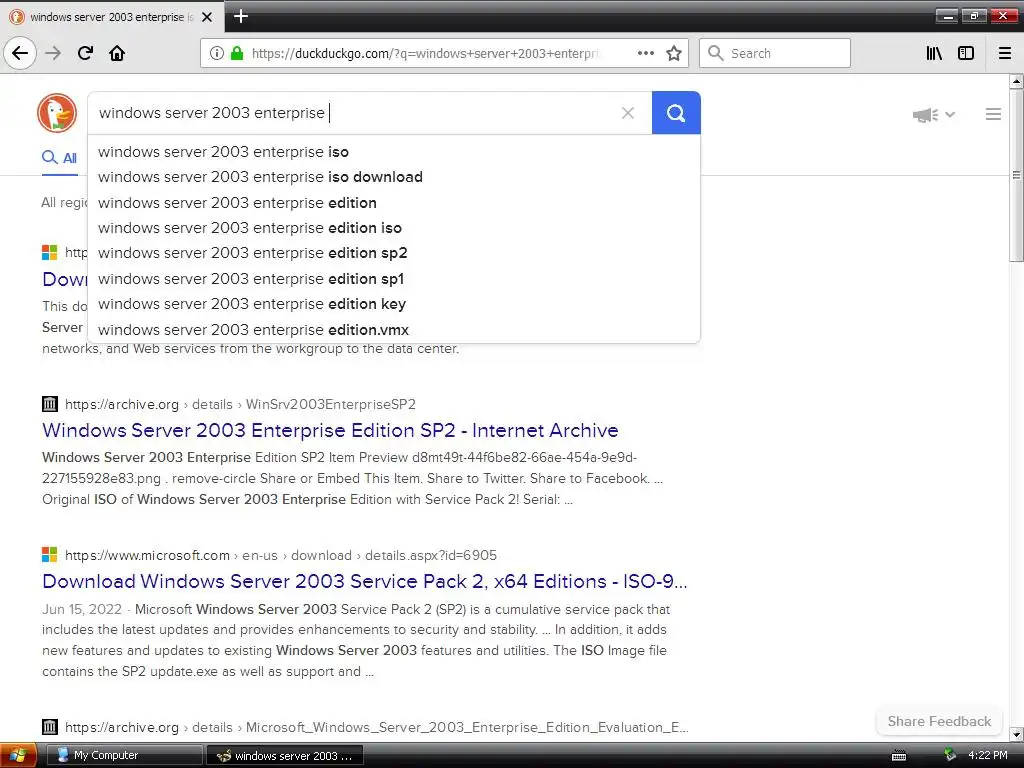
Task: Open 'Download Windows Server 2003 Service Pack 2' result
Action: click(364, 581)
